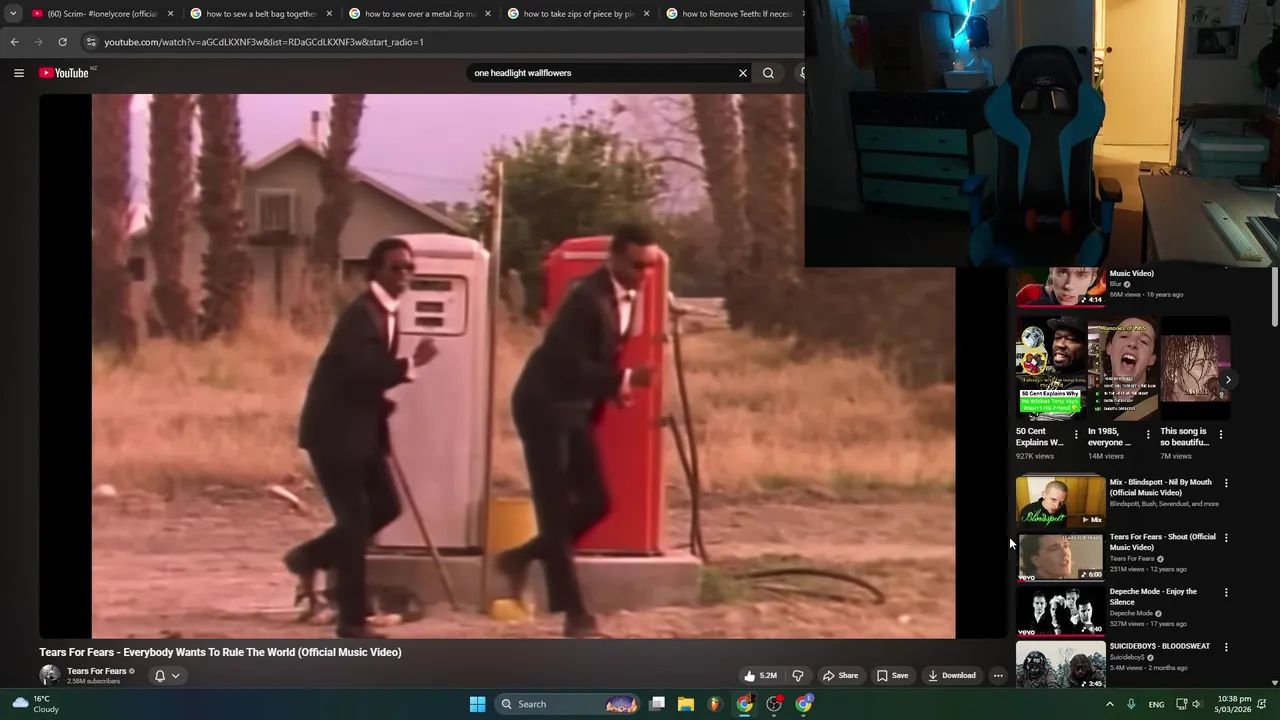Open the weather widget showing 16°C Cloudy

pos(36,704)
